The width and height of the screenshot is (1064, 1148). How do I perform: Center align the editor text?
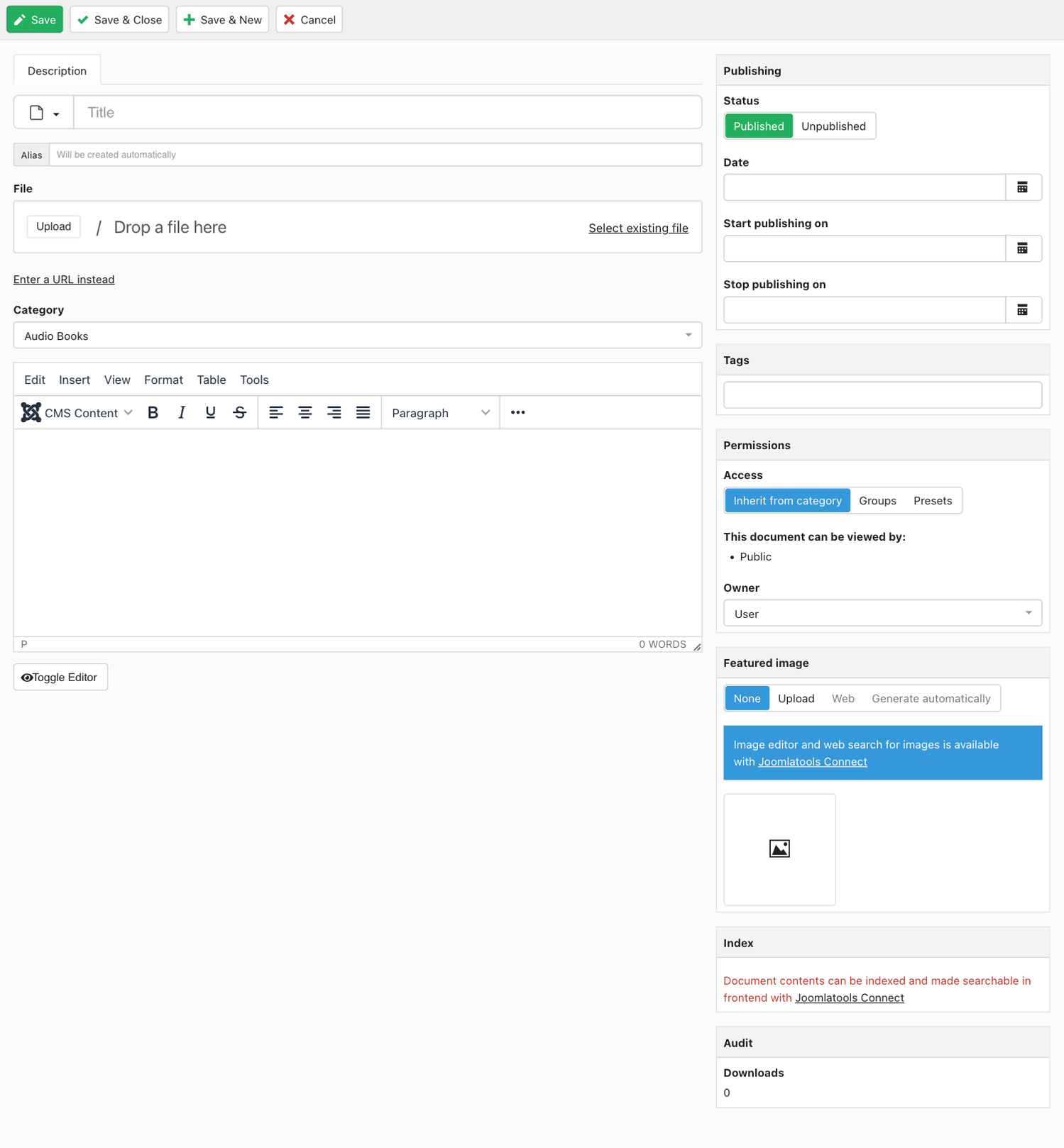305,413
